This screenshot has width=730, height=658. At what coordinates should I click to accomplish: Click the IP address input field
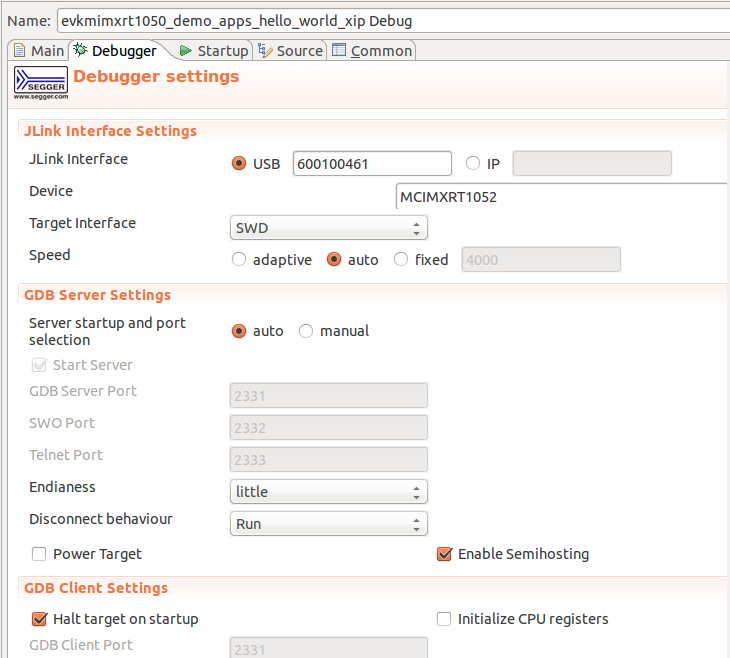coord(592,163)
